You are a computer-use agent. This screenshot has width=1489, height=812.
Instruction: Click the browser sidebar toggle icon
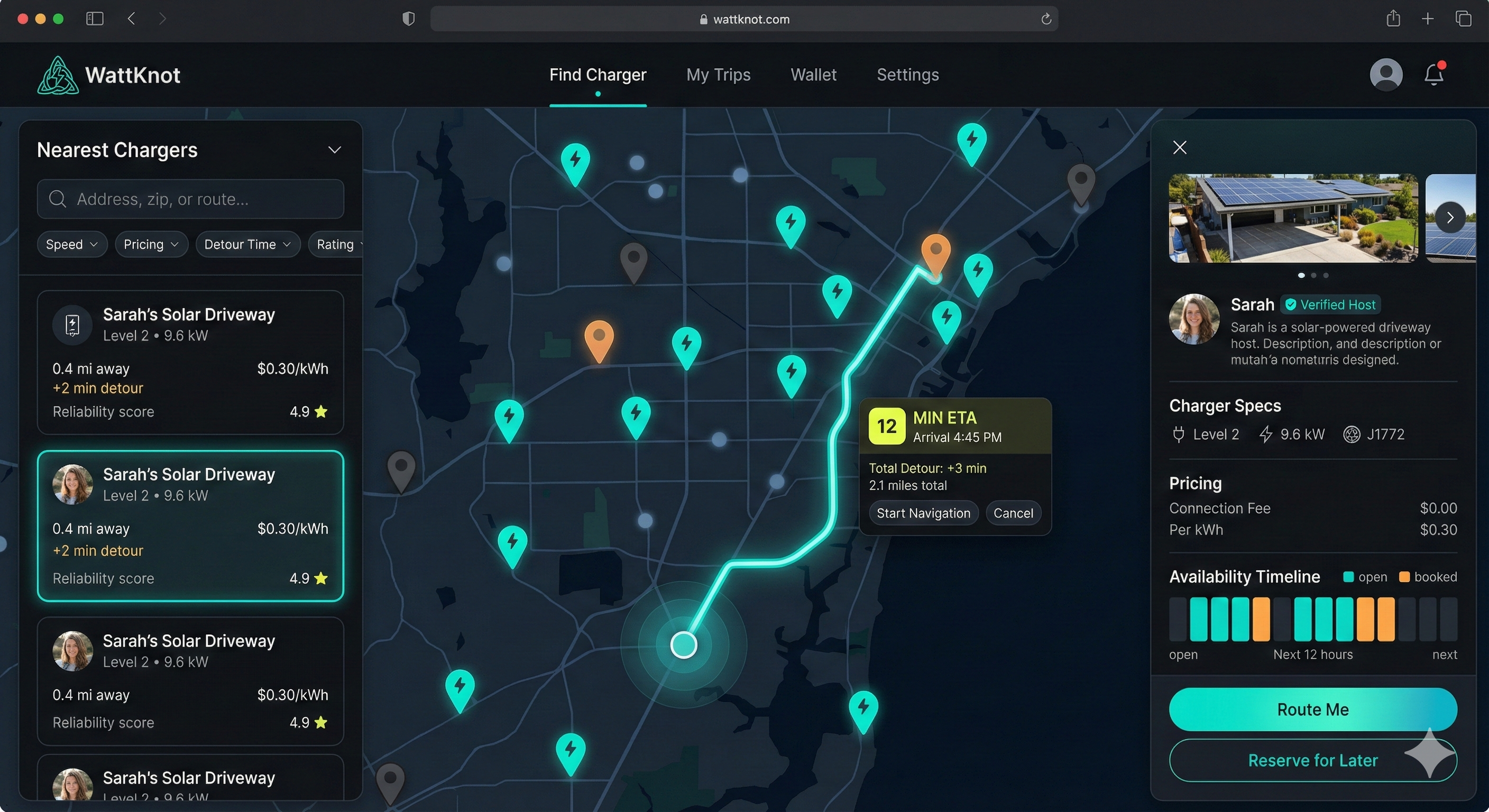coord(95,19)
